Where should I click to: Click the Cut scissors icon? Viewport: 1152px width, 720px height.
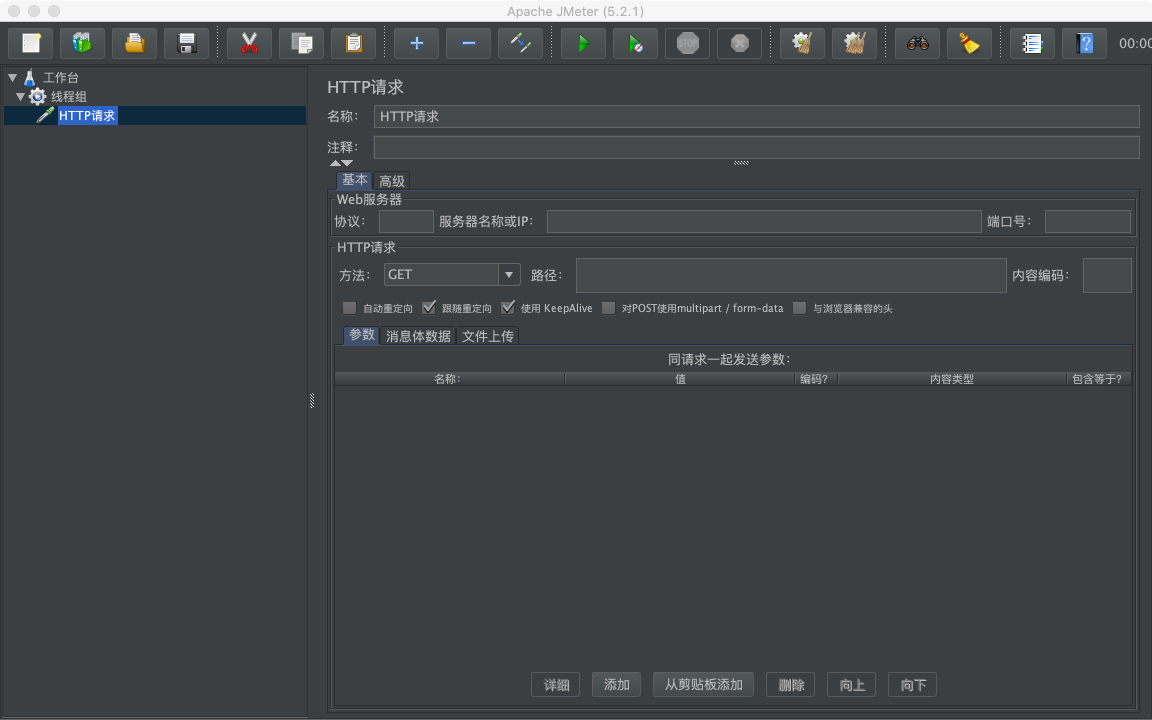[250, 43]
